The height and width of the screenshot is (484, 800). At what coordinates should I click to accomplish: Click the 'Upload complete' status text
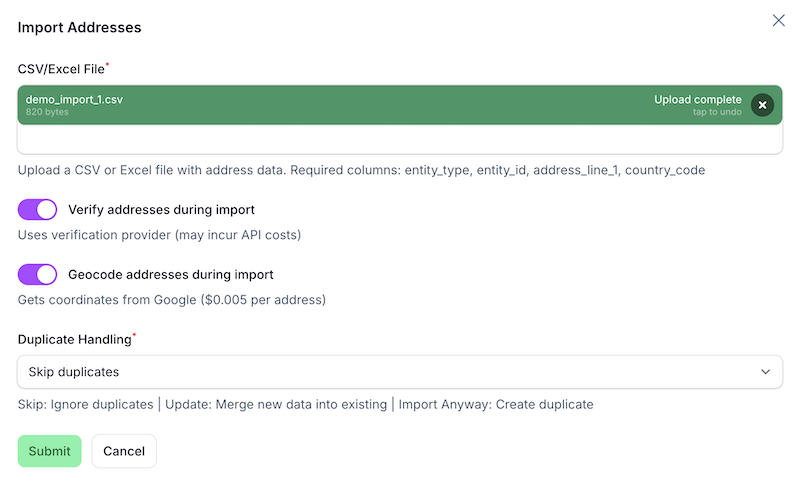tap(698, 99)
